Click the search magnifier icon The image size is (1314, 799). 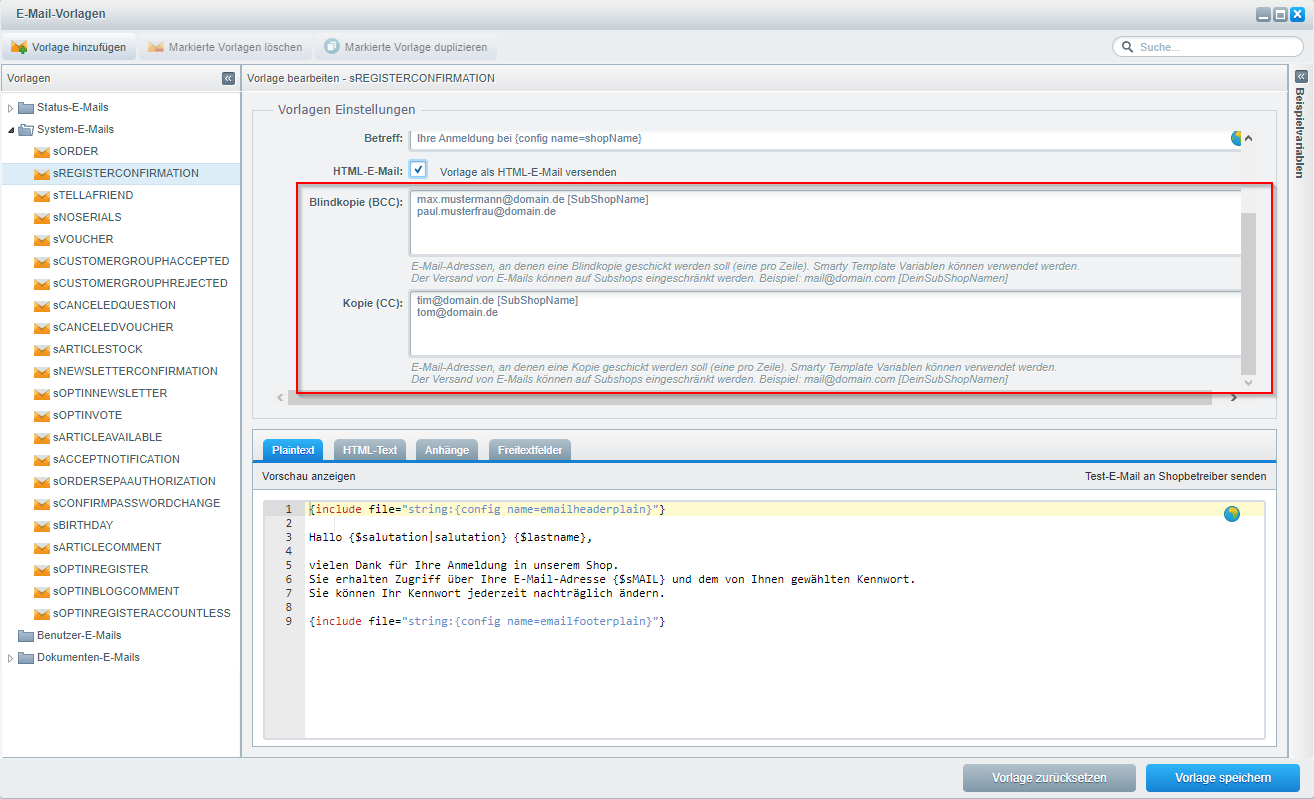pos(1127,47)
